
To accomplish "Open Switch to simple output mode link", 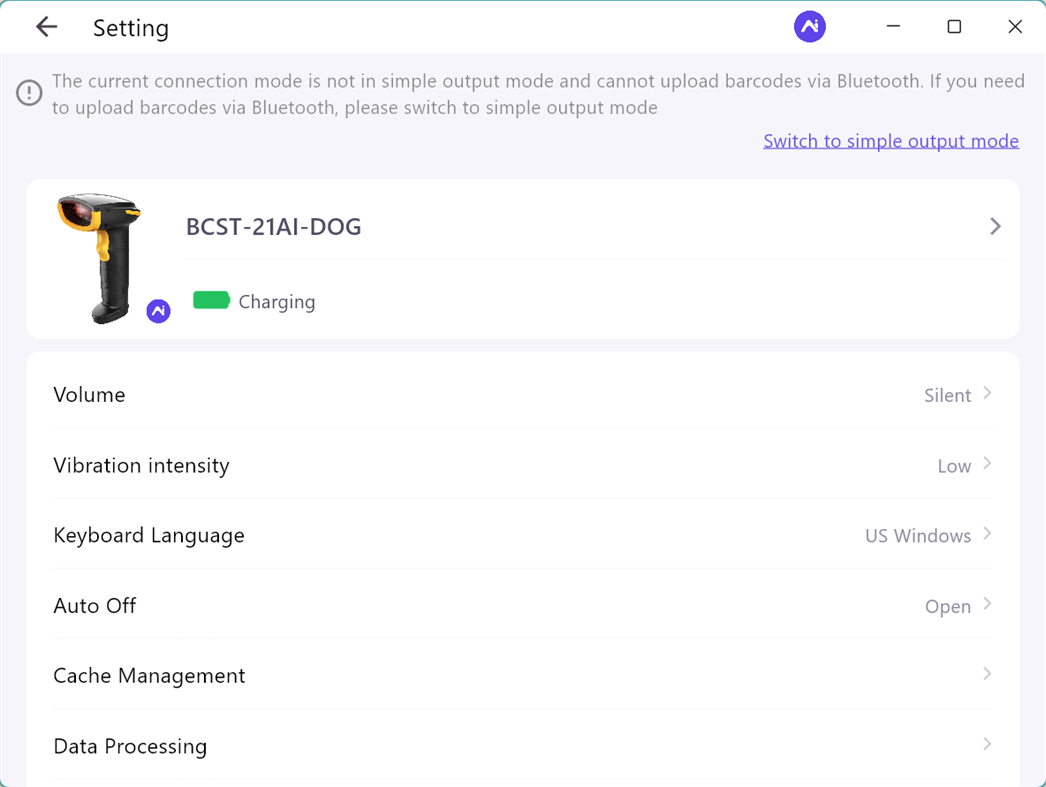I will [x=890, y=141].
